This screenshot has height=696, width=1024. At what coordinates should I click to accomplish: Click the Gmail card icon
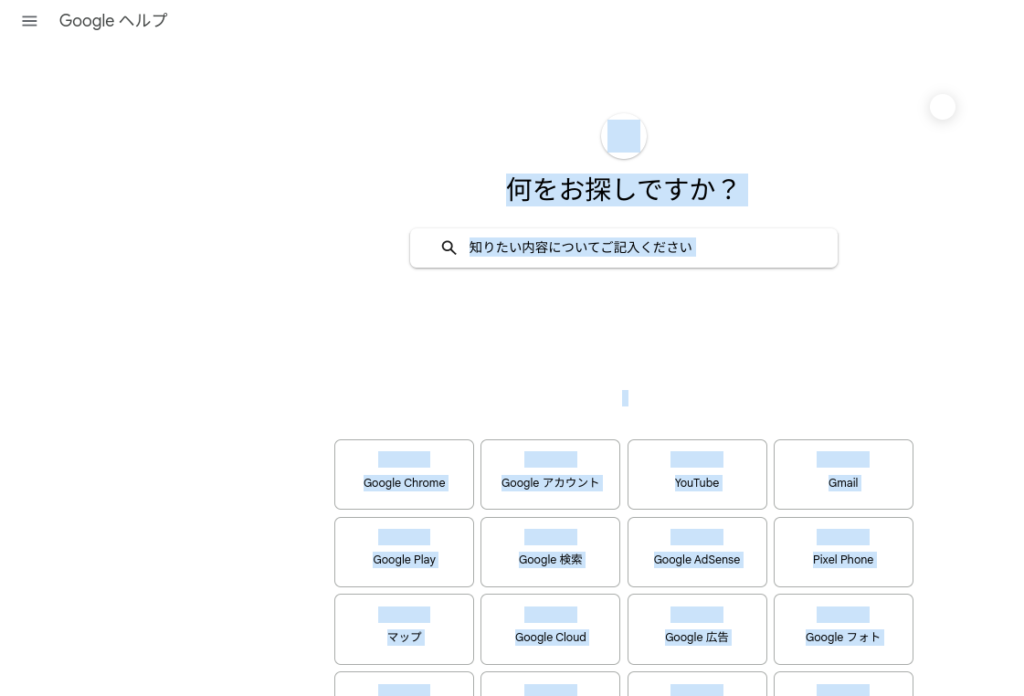click(843, 460)
